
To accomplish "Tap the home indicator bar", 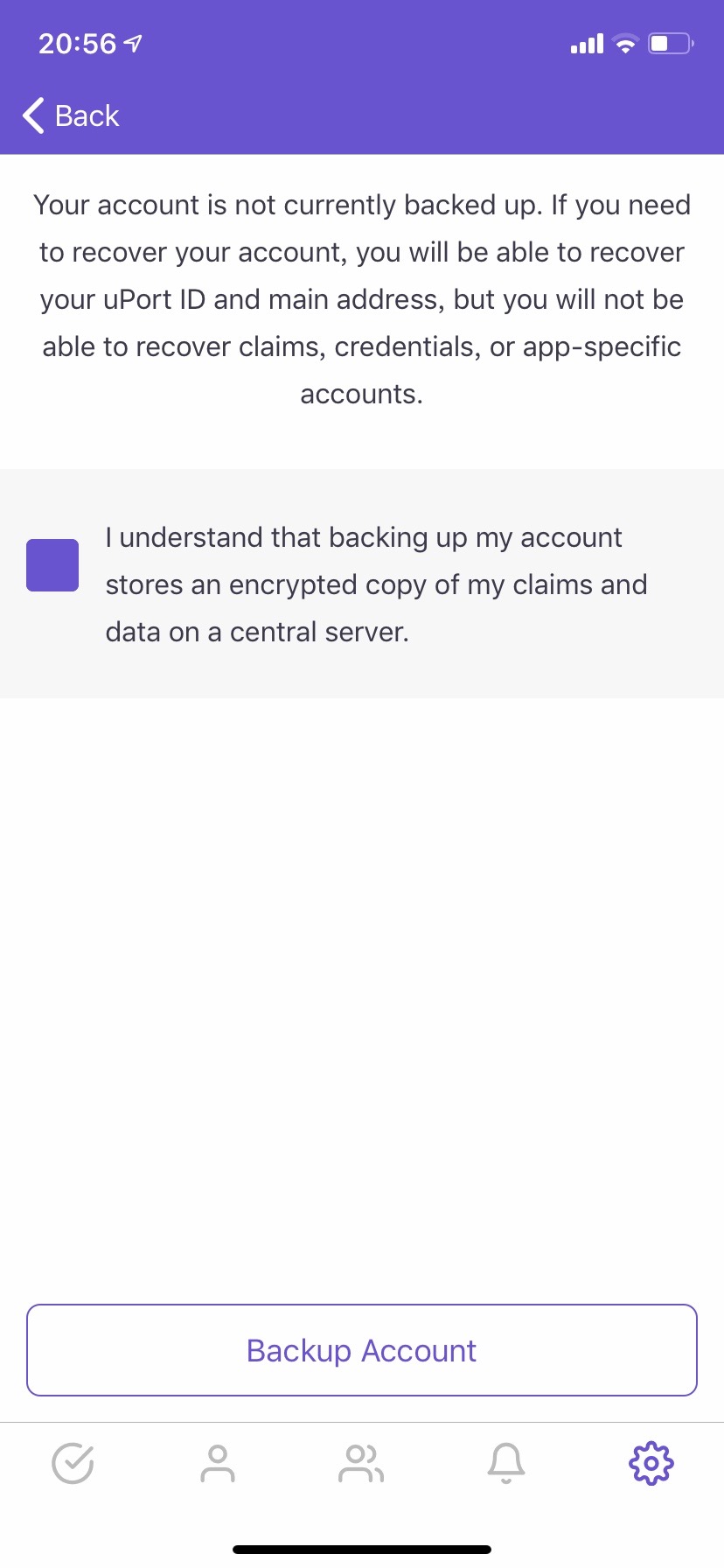I will 361,1545.
